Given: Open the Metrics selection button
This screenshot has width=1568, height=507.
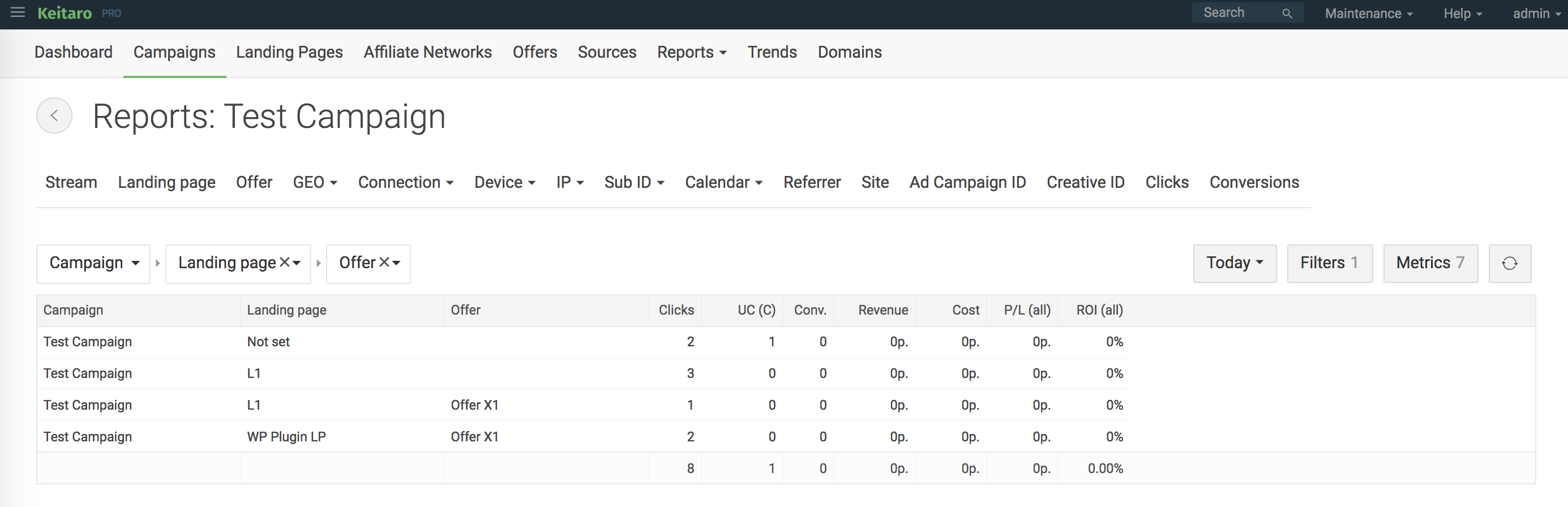Looking at the screenshot, I should click(1430, 263).
